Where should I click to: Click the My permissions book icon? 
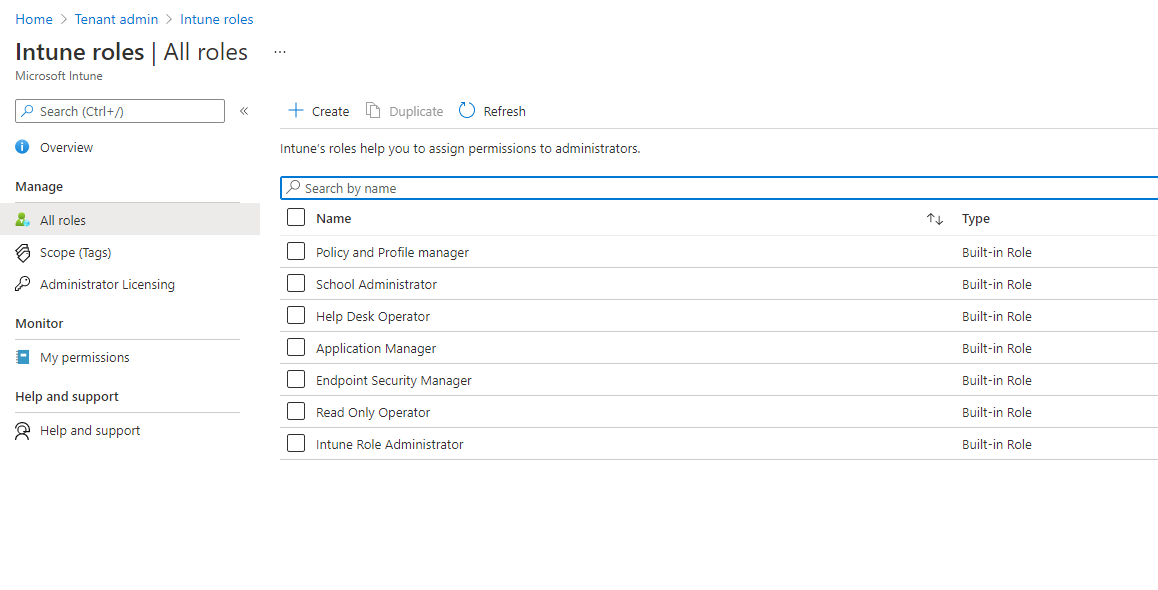[23, 357]
